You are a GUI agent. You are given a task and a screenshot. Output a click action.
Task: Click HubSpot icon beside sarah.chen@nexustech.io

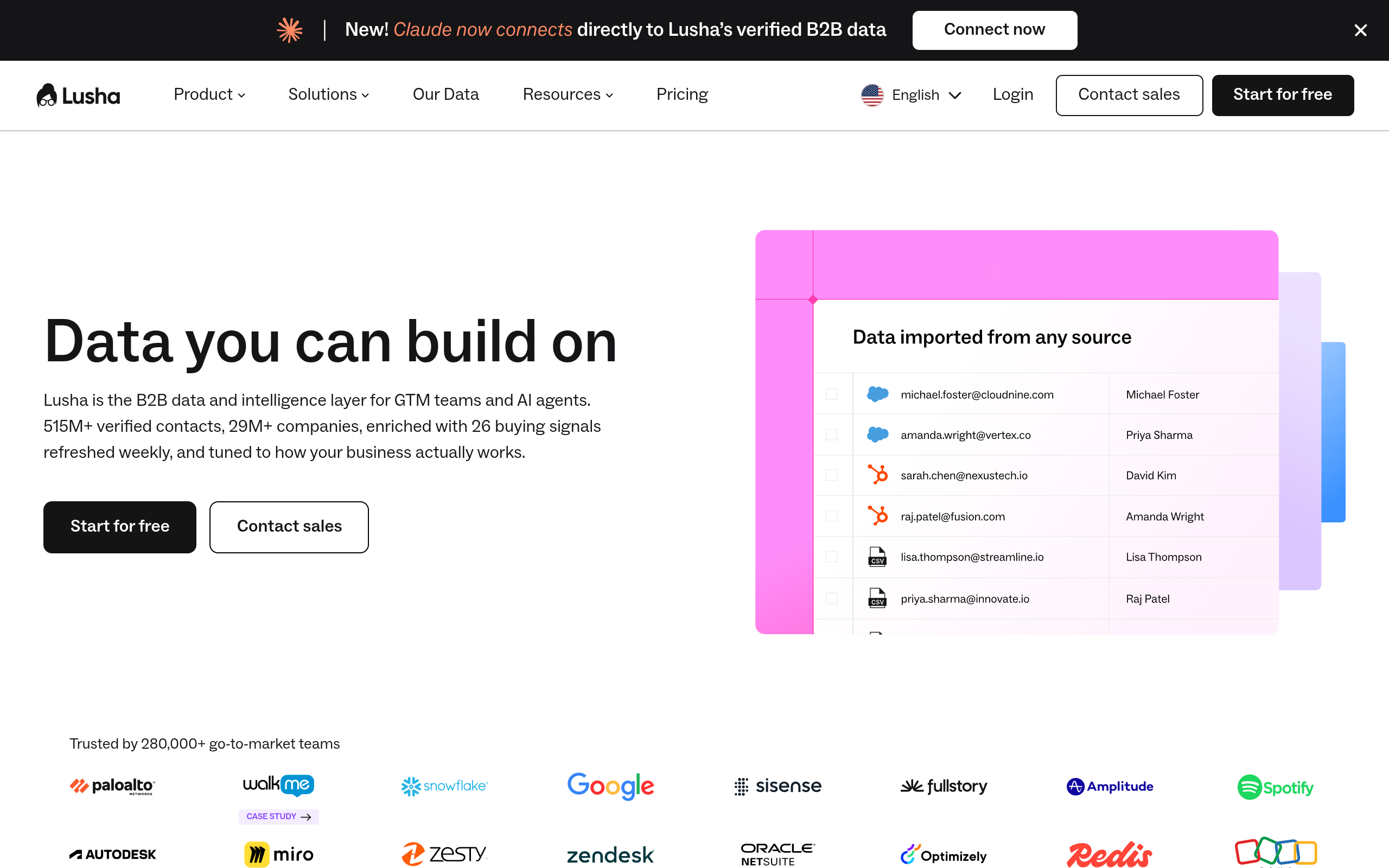(x=877, y=475)
